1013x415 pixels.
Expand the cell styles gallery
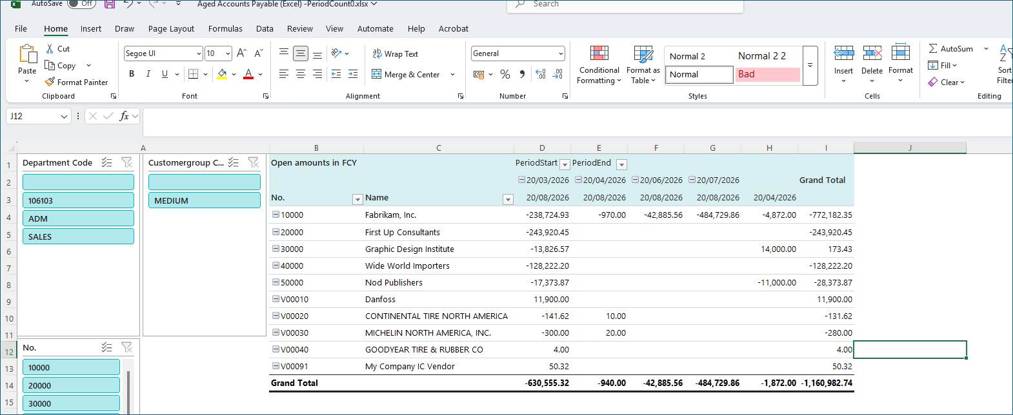coord(810,65)
